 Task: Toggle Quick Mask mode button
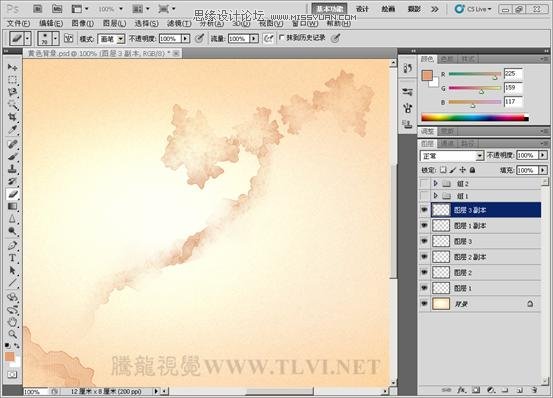click(x=12, y=374)
